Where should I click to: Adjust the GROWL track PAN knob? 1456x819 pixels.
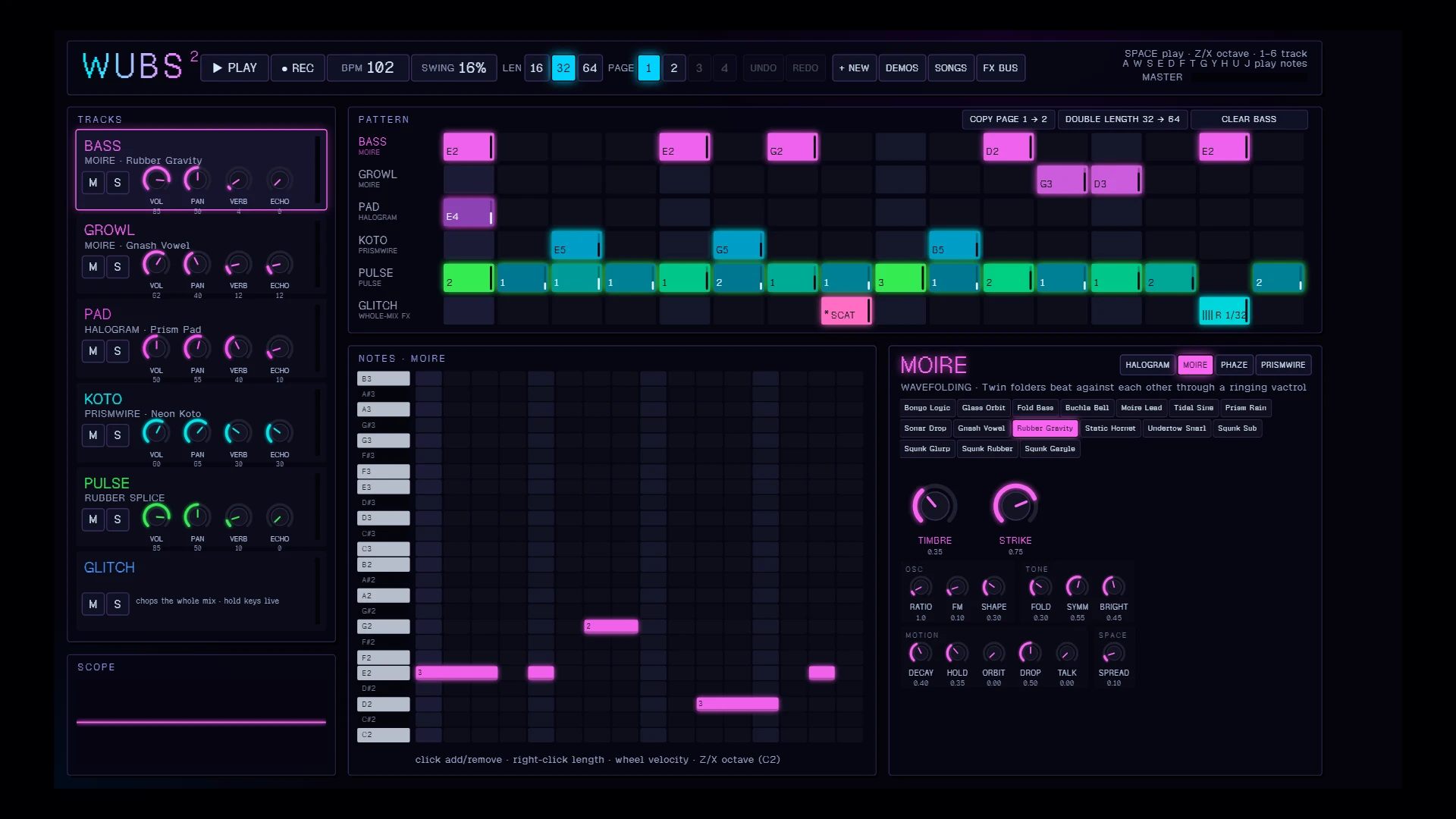(x=197, y=265)
